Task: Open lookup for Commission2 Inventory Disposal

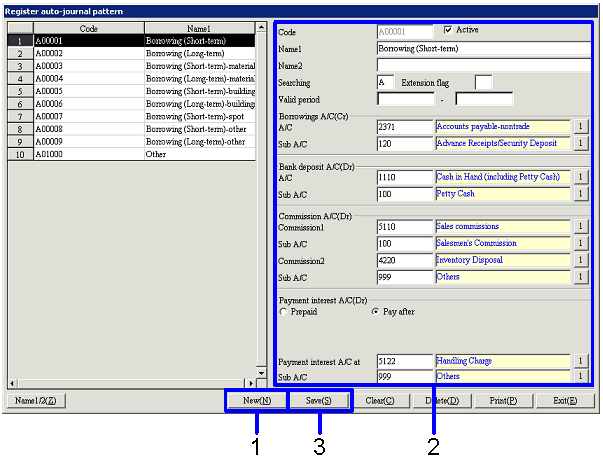Action: pos(579,261)
